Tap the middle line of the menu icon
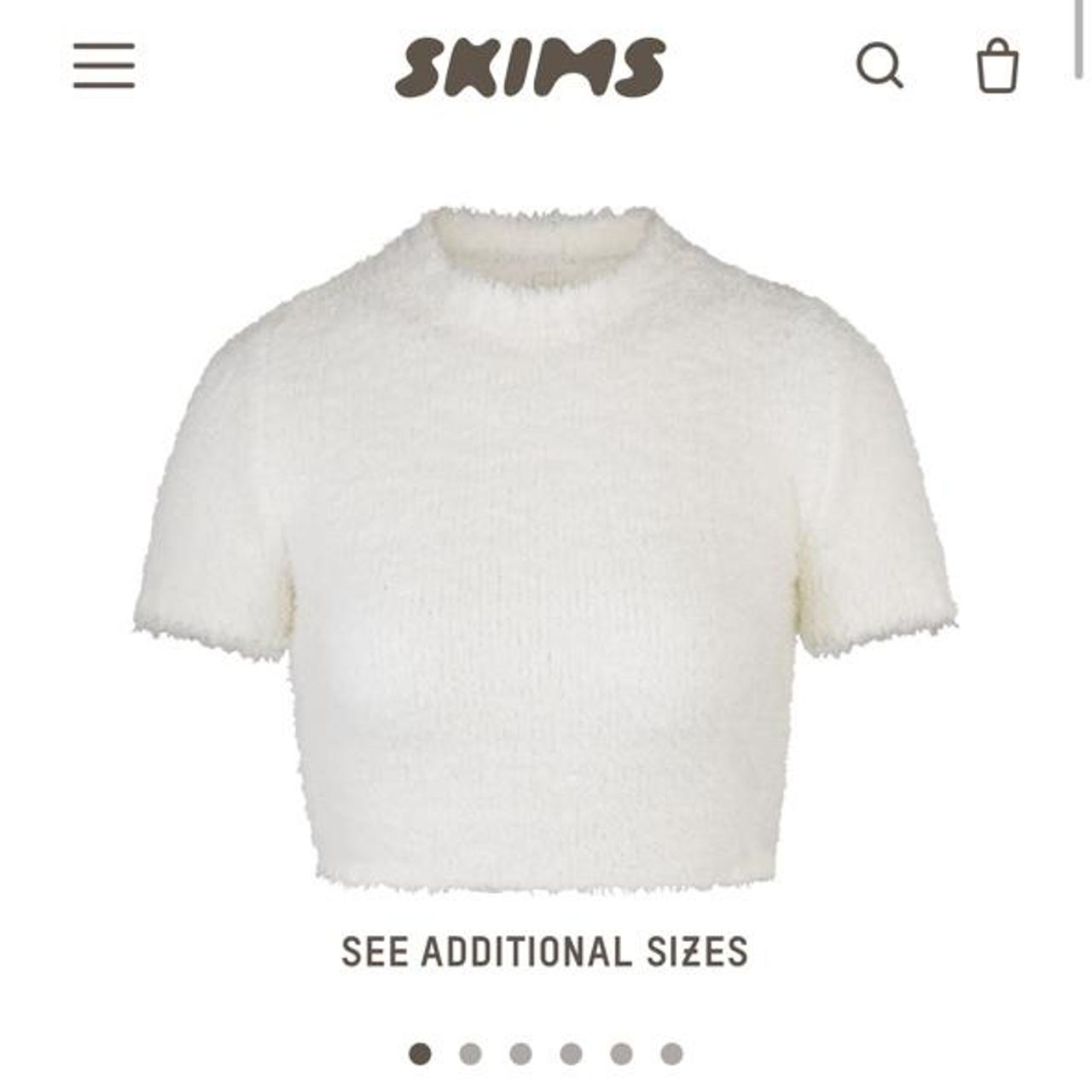The height and width of the screenshot is (1092, 1092). tap(104, 66)
